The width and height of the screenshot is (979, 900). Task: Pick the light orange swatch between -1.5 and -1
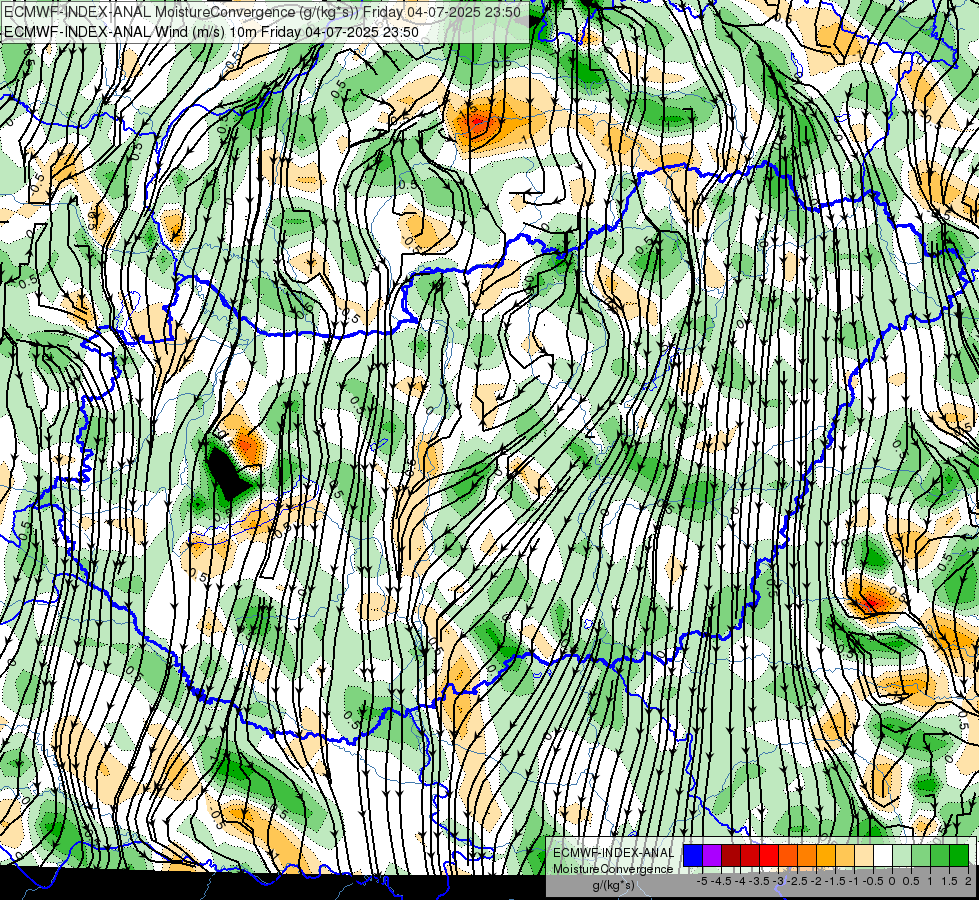point(845,856)
